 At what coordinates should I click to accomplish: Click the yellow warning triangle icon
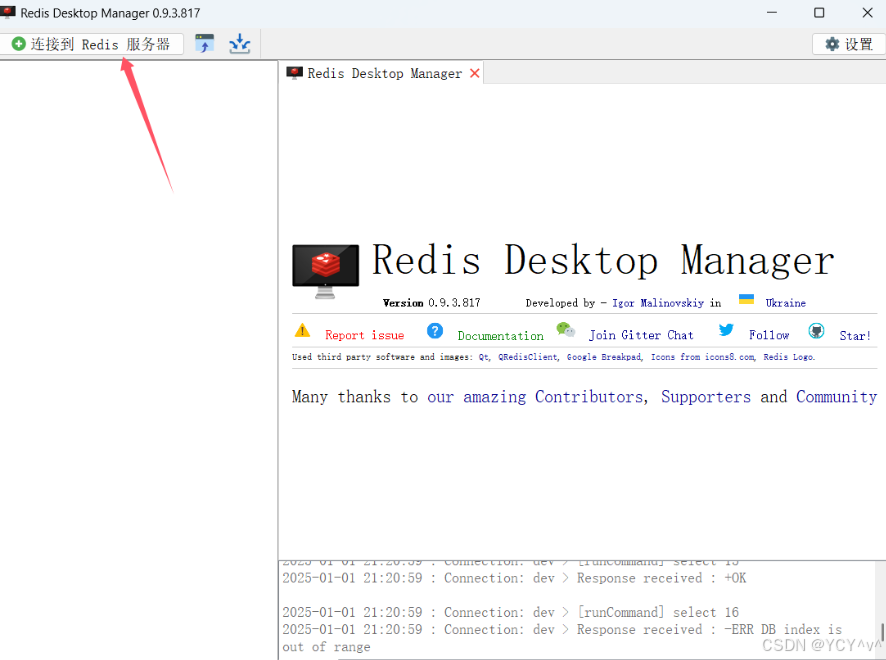(x=302, y=330)
